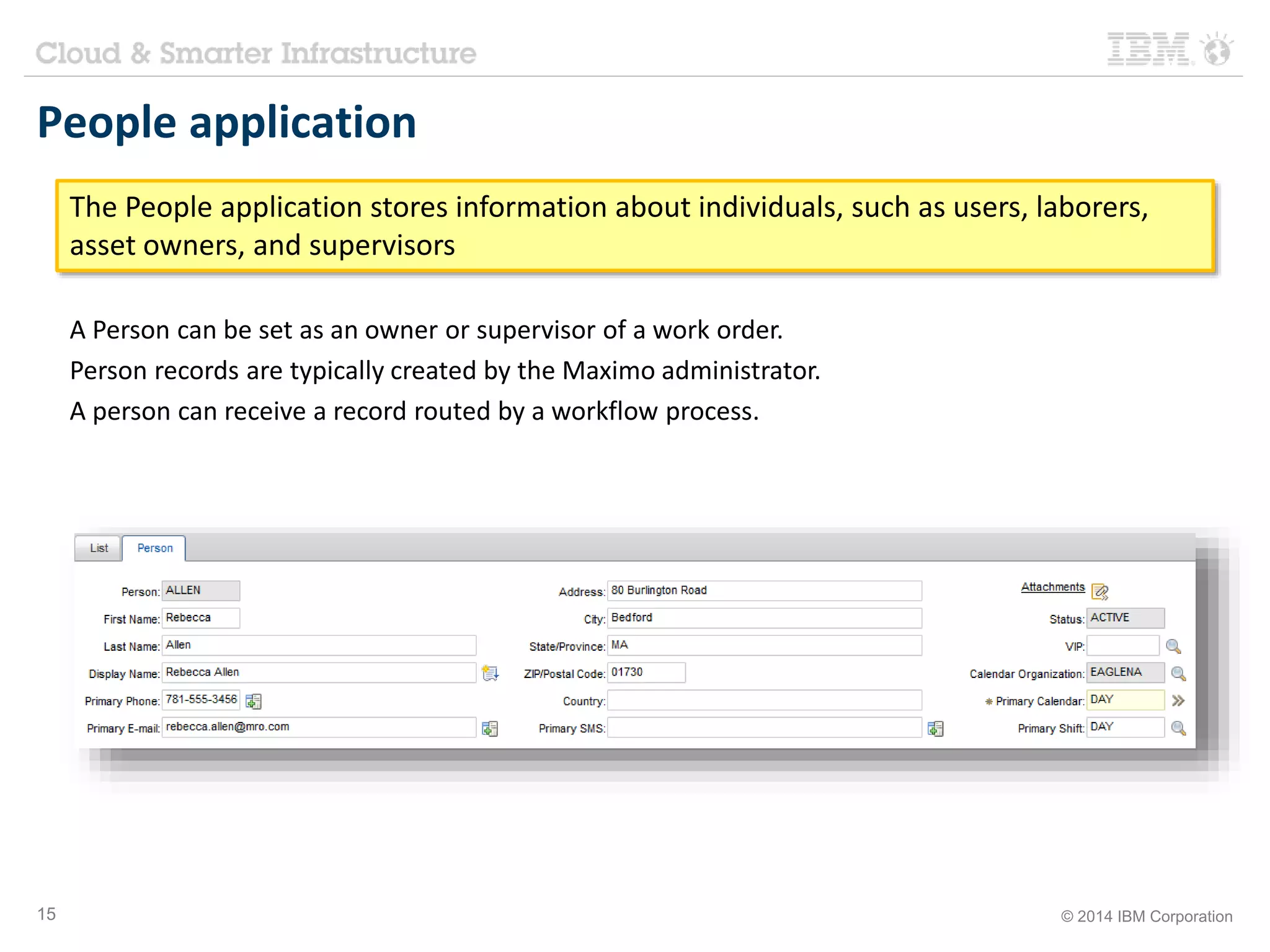The image size is (1270, 952).
Task: Click the People application heading
Action: [x=227, y=122]
